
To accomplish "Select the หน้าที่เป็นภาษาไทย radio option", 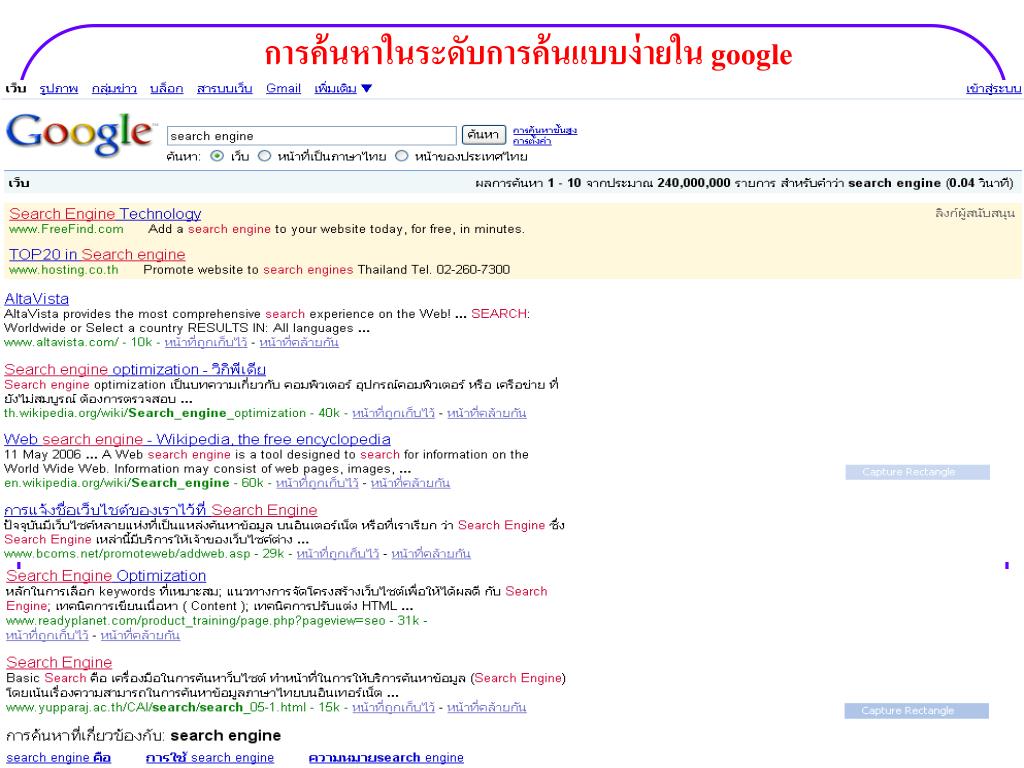I will (x=264, y=156).
